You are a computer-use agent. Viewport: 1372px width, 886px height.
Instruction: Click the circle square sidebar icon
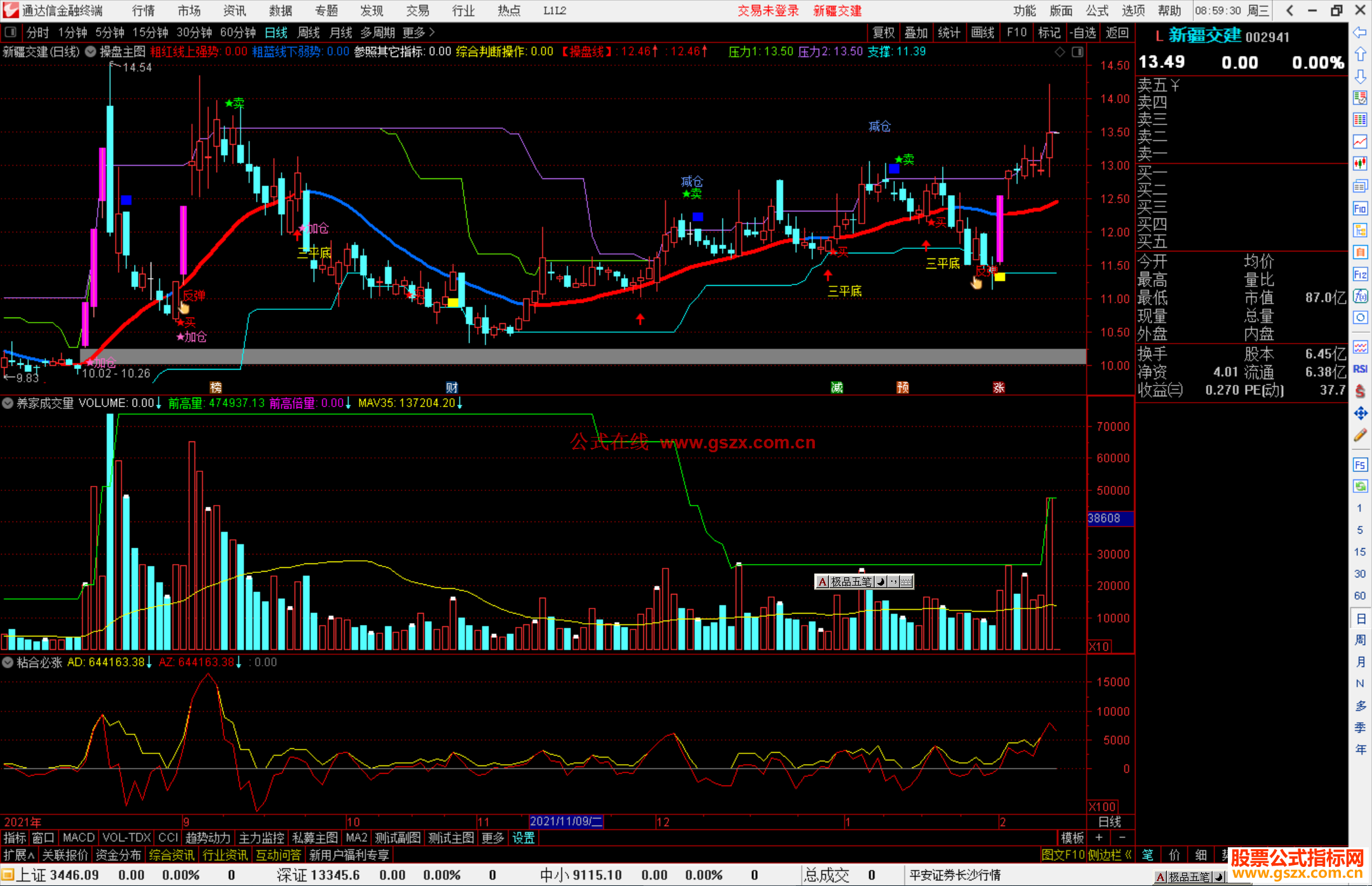click(x=1360, y=318)
